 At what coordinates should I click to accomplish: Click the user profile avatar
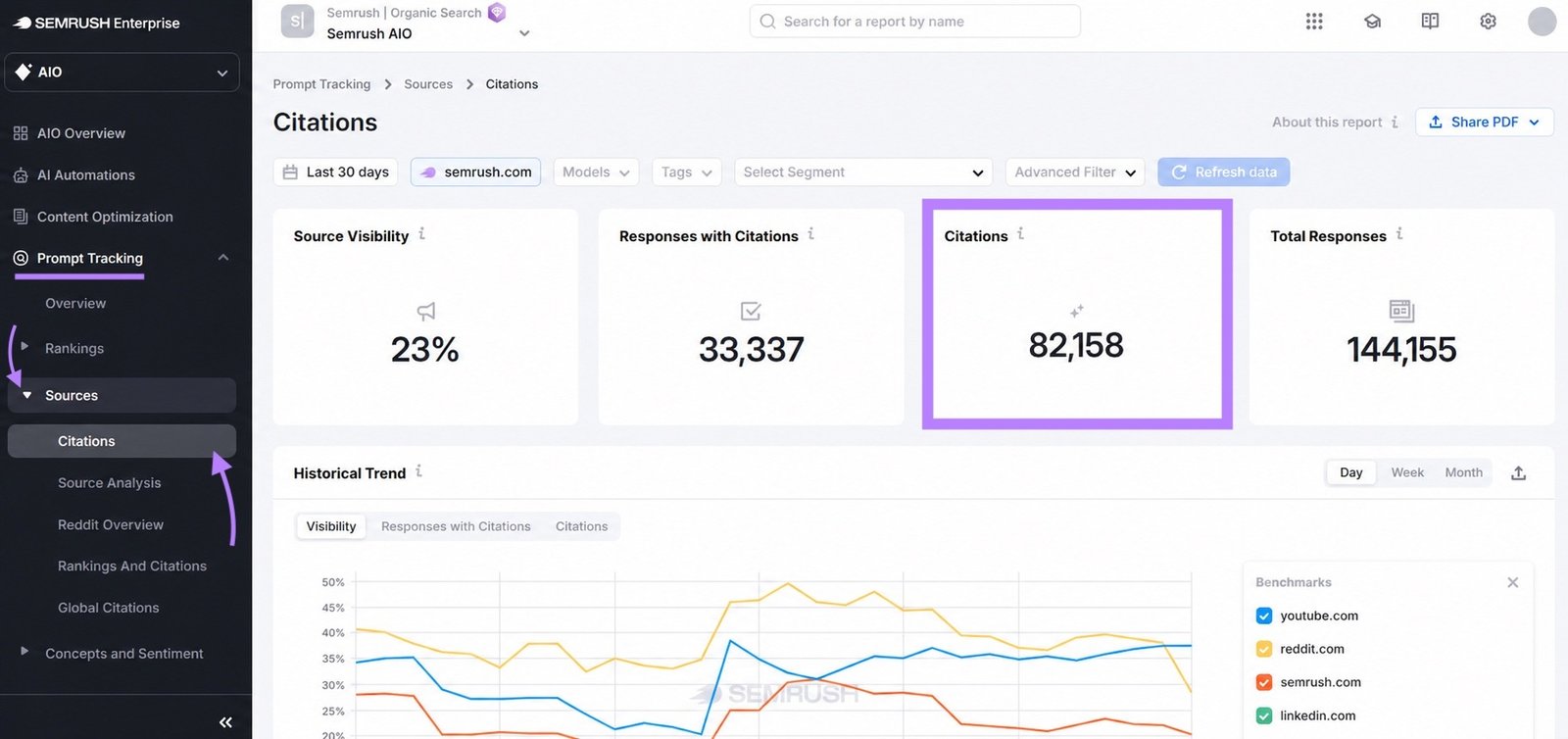pos(1542,21)
